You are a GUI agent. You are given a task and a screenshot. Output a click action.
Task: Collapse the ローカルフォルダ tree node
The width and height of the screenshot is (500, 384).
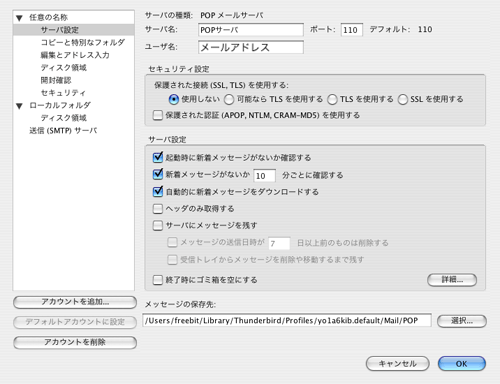(x=19, y=106)
